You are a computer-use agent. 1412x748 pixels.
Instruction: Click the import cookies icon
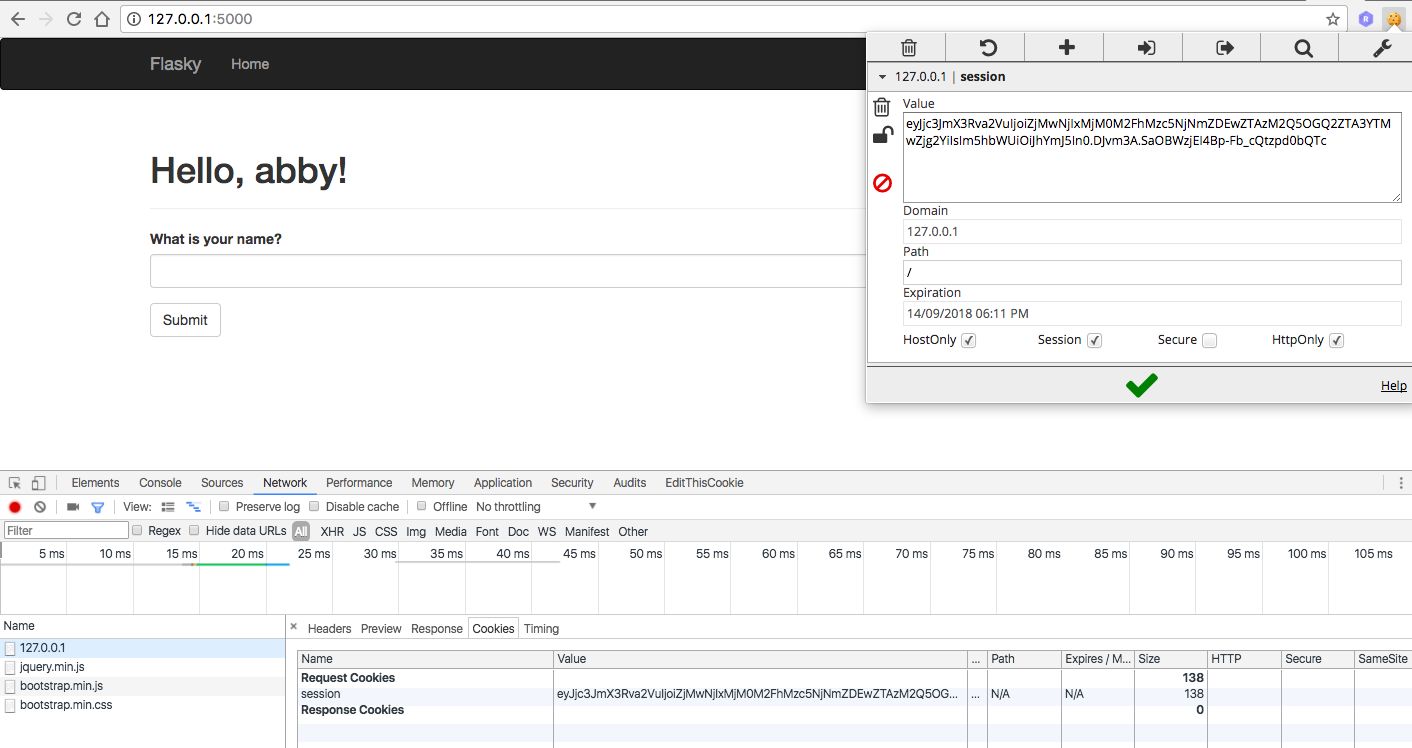click(x=1146, y=48)
